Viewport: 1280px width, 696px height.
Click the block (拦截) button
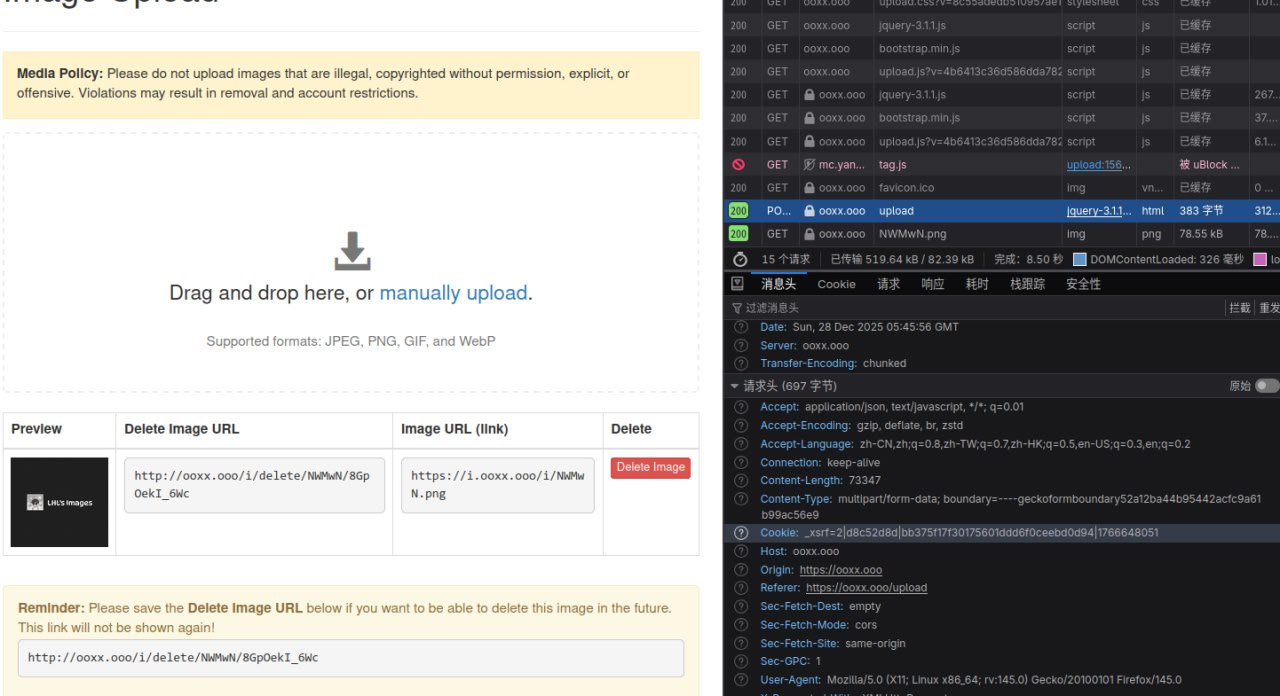(1238, 308)
